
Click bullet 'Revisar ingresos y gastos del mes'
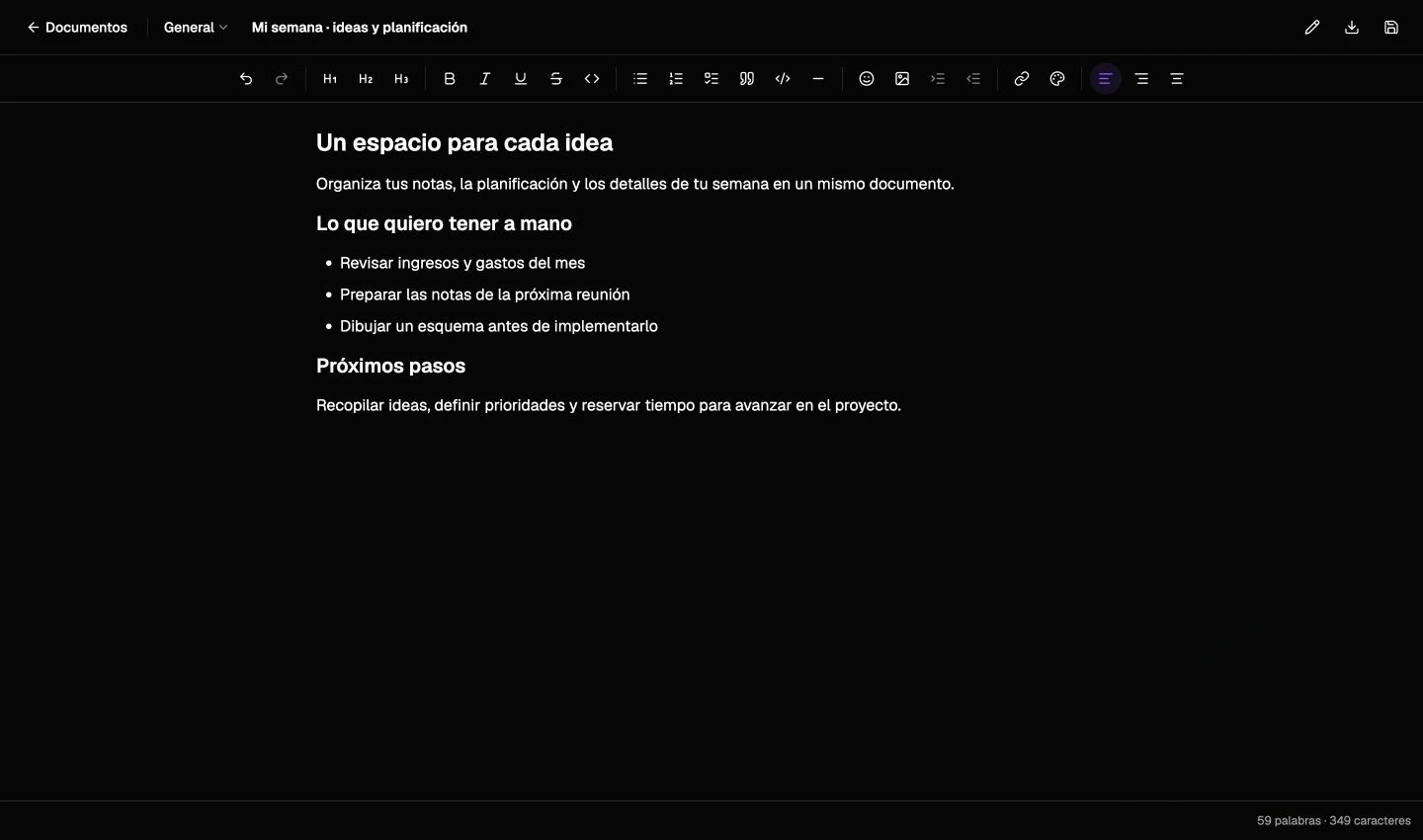pos(462,263)
